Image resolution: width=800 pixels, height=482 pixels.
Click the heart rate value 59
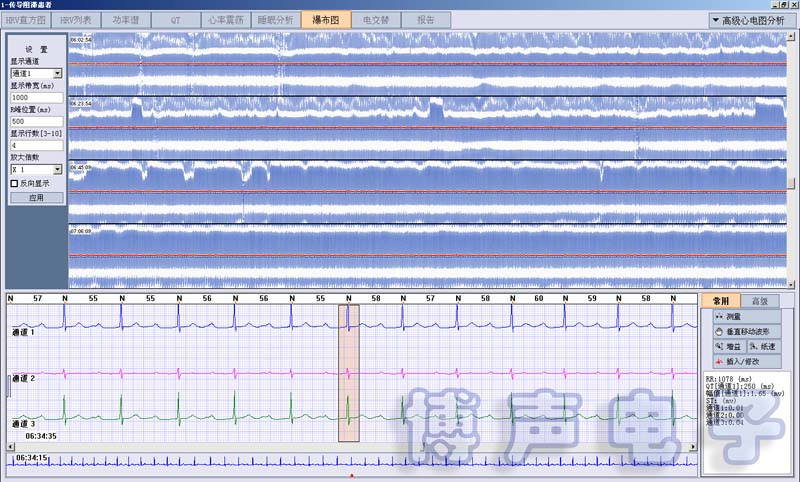pos(592,298)
